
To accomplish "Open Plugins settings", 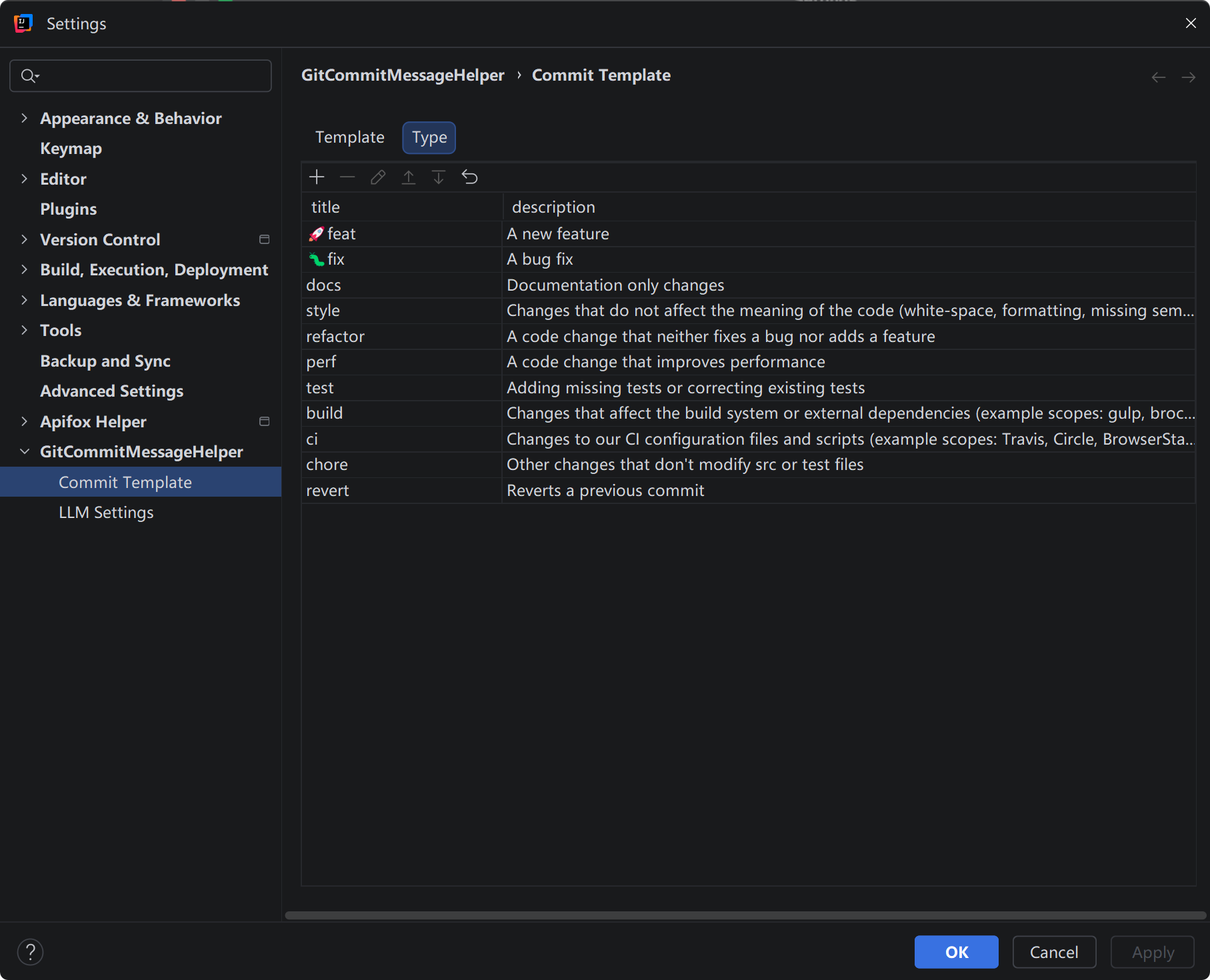I will (x=68, y=209).
